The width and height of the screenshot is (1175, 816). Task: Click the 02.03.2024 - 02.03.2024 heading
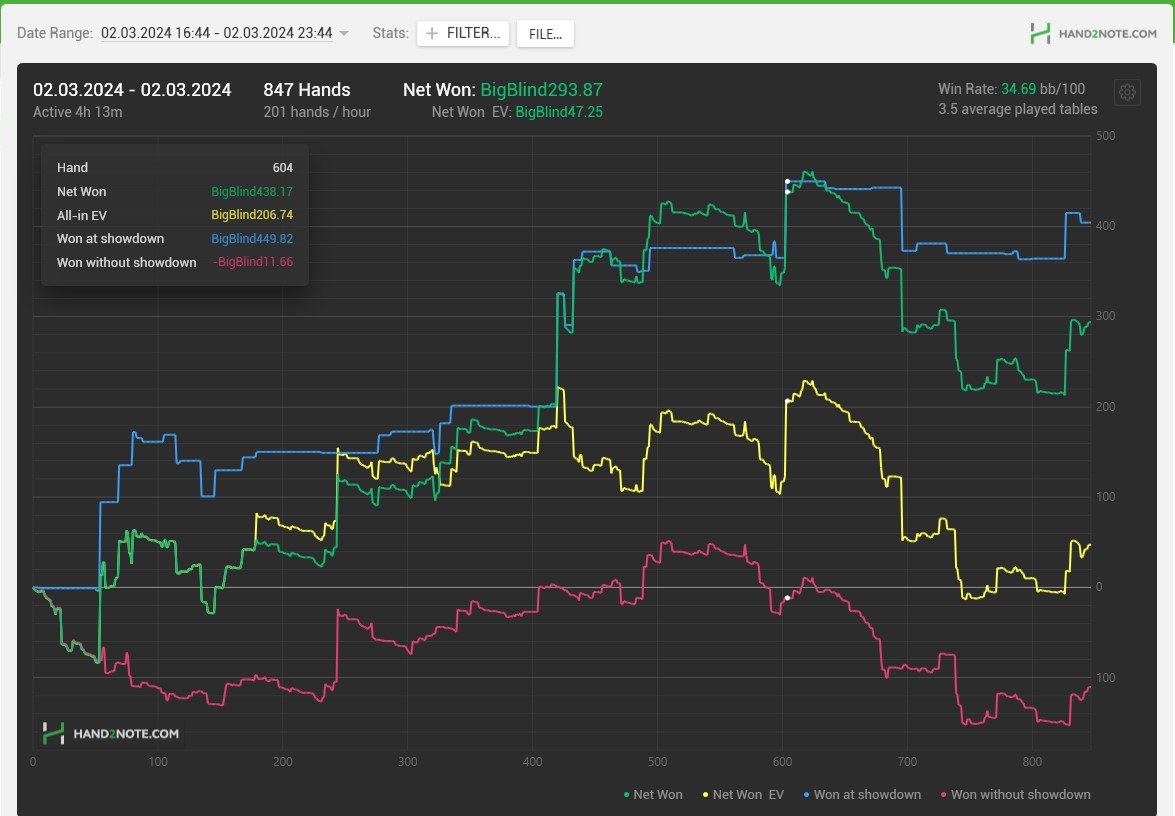(x=132, y=90)
